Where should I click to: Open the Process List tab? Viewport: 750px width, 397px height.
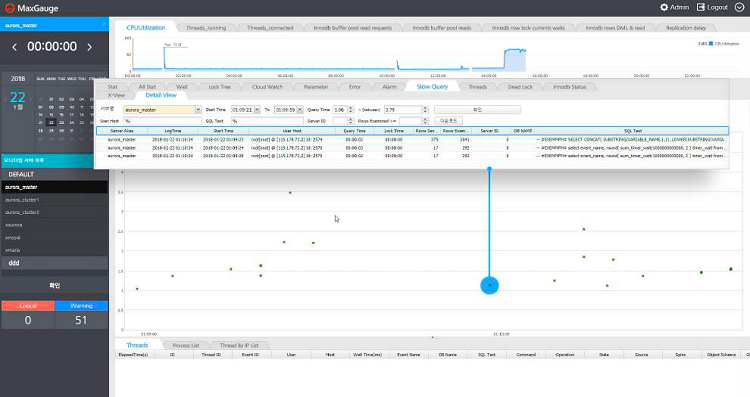[x=186, y=345]
